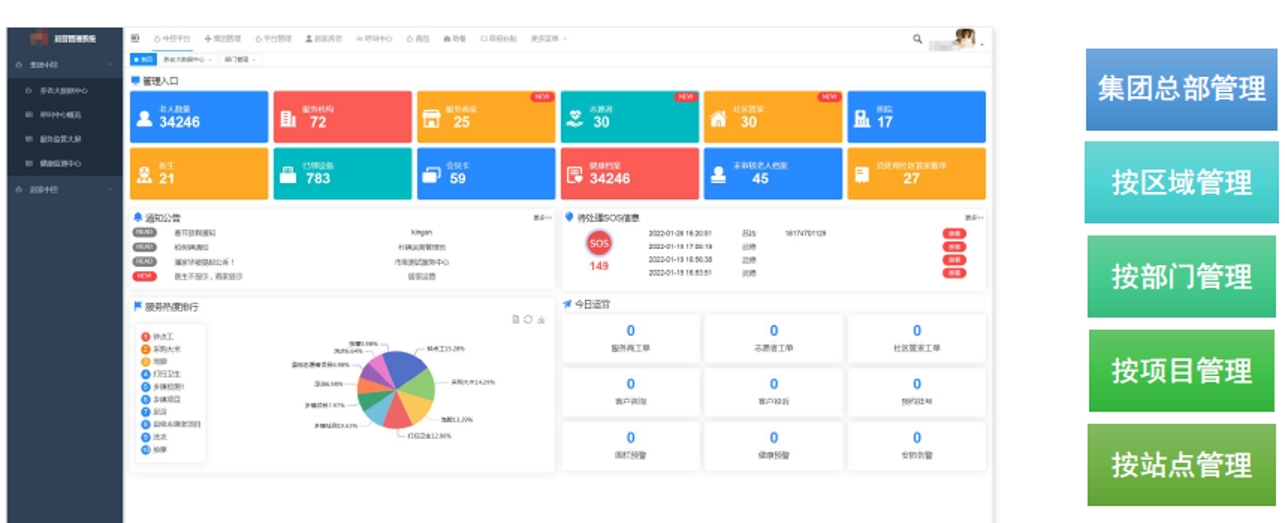The height and width of the screenshot is (523, 1285).
Task: Switch to the 部门管理 page tab
Action: click(238, 60)
